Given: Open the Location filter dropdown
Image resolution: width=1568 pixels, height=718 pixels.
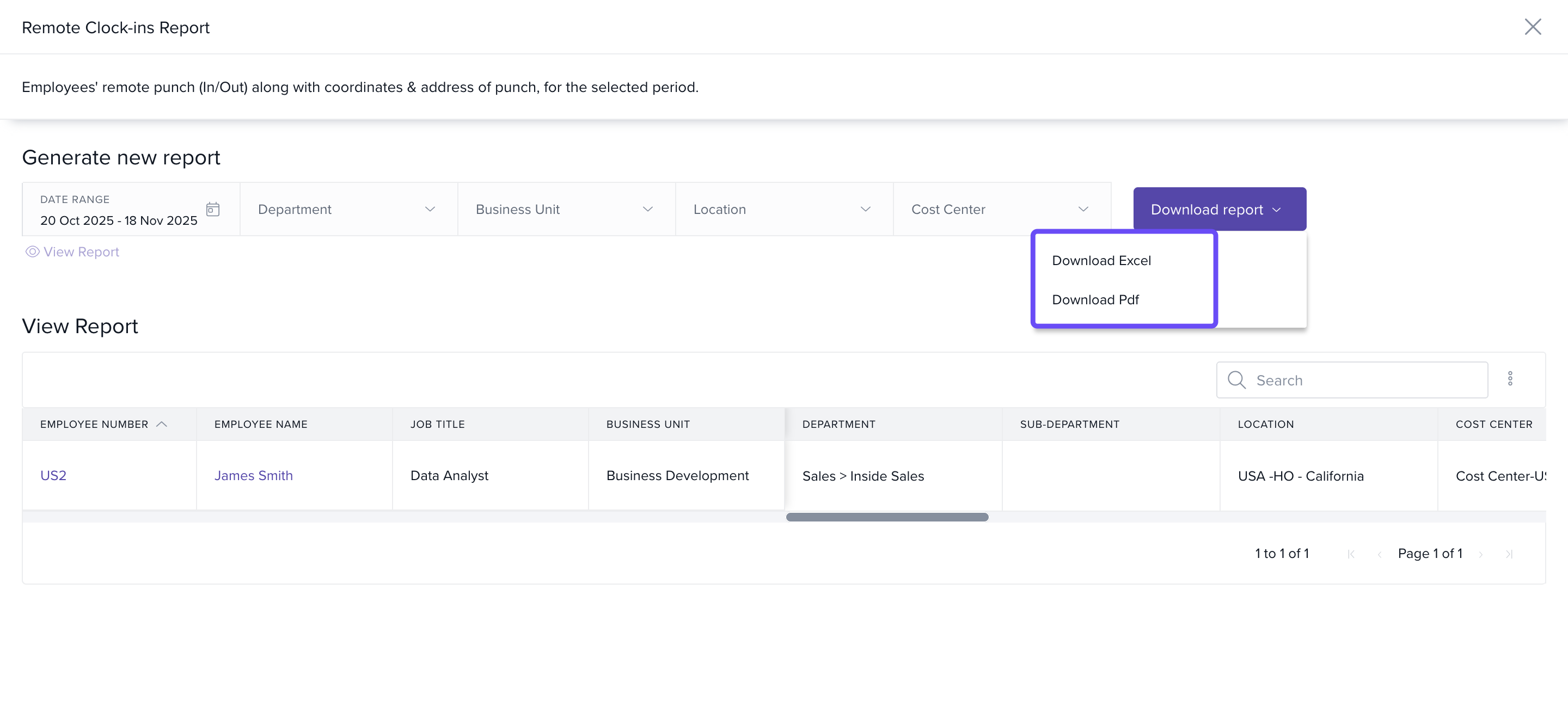Looking at the screenshot, I should tap(783, 210).
